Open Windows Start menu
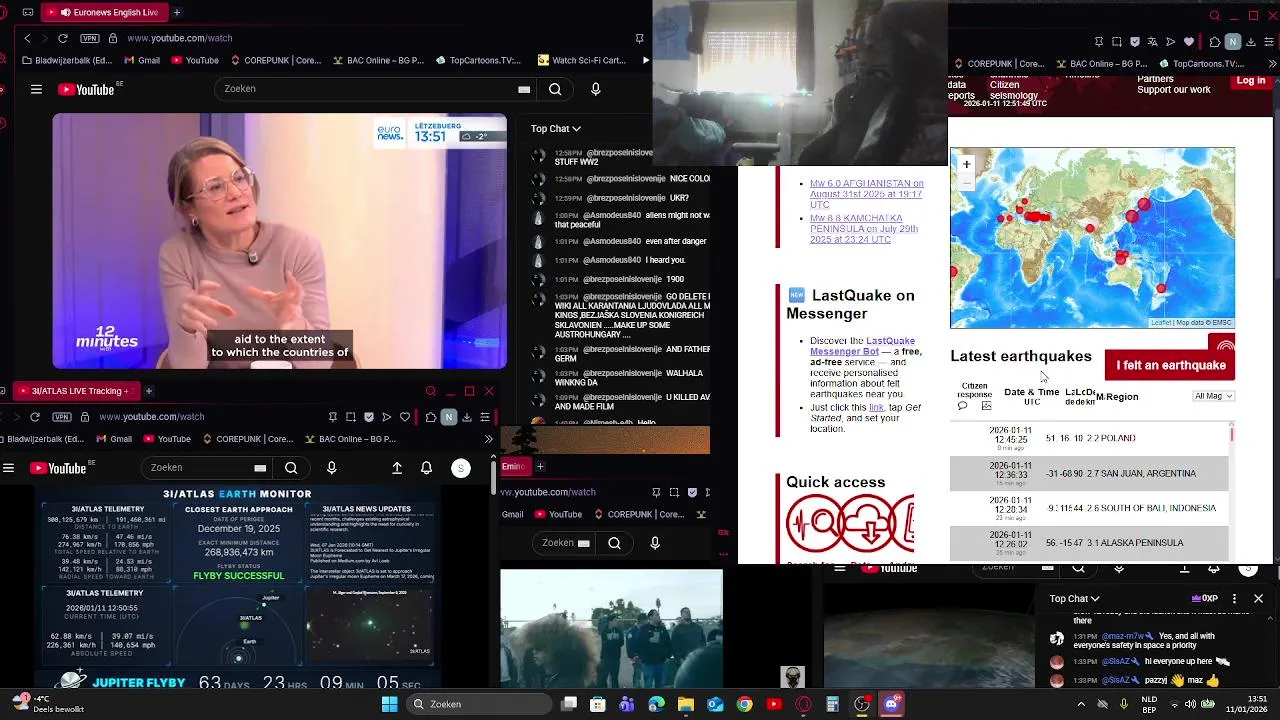 click(389, 704)
